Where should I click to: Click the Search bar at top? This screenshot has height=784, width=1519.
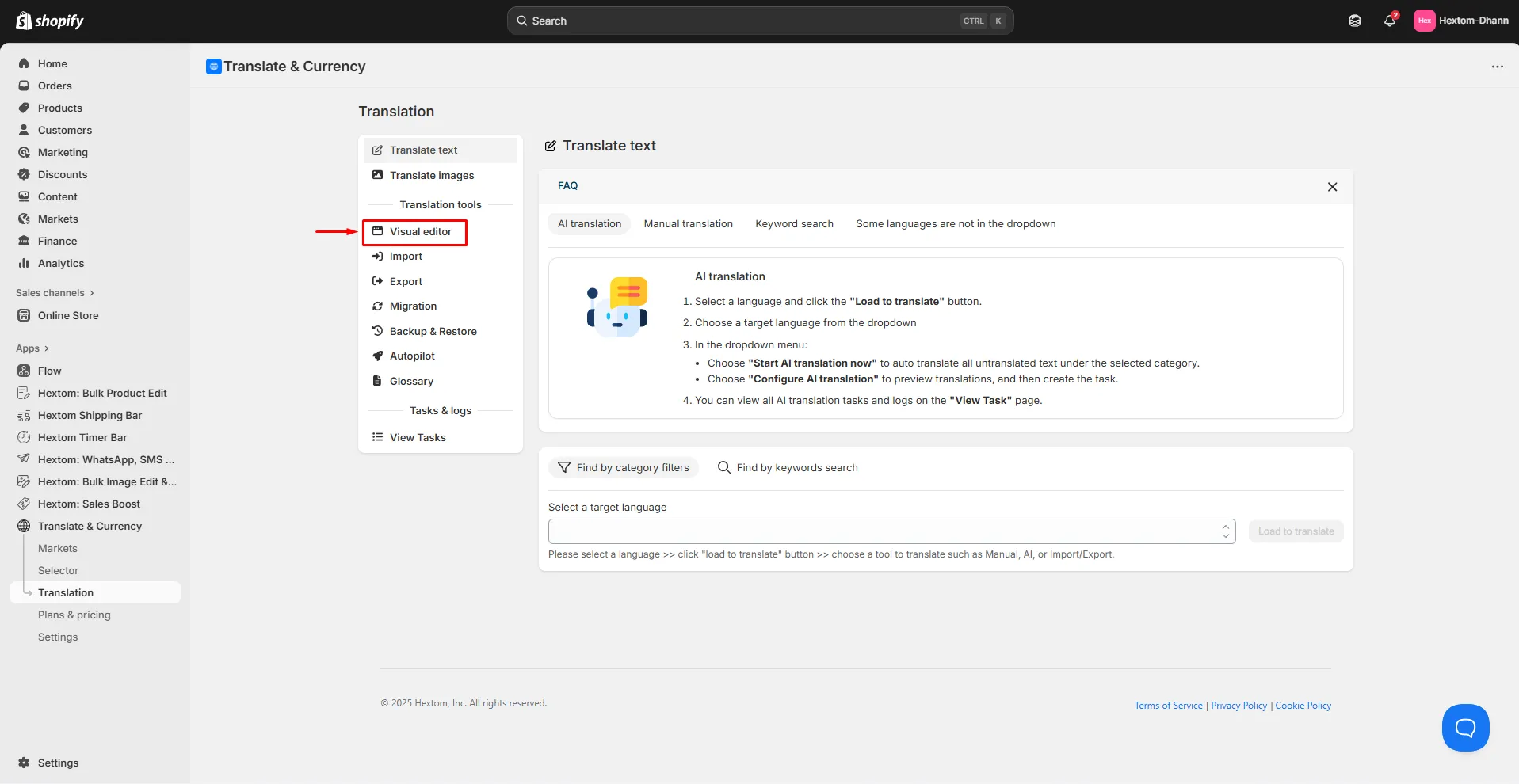pos(760,21)
